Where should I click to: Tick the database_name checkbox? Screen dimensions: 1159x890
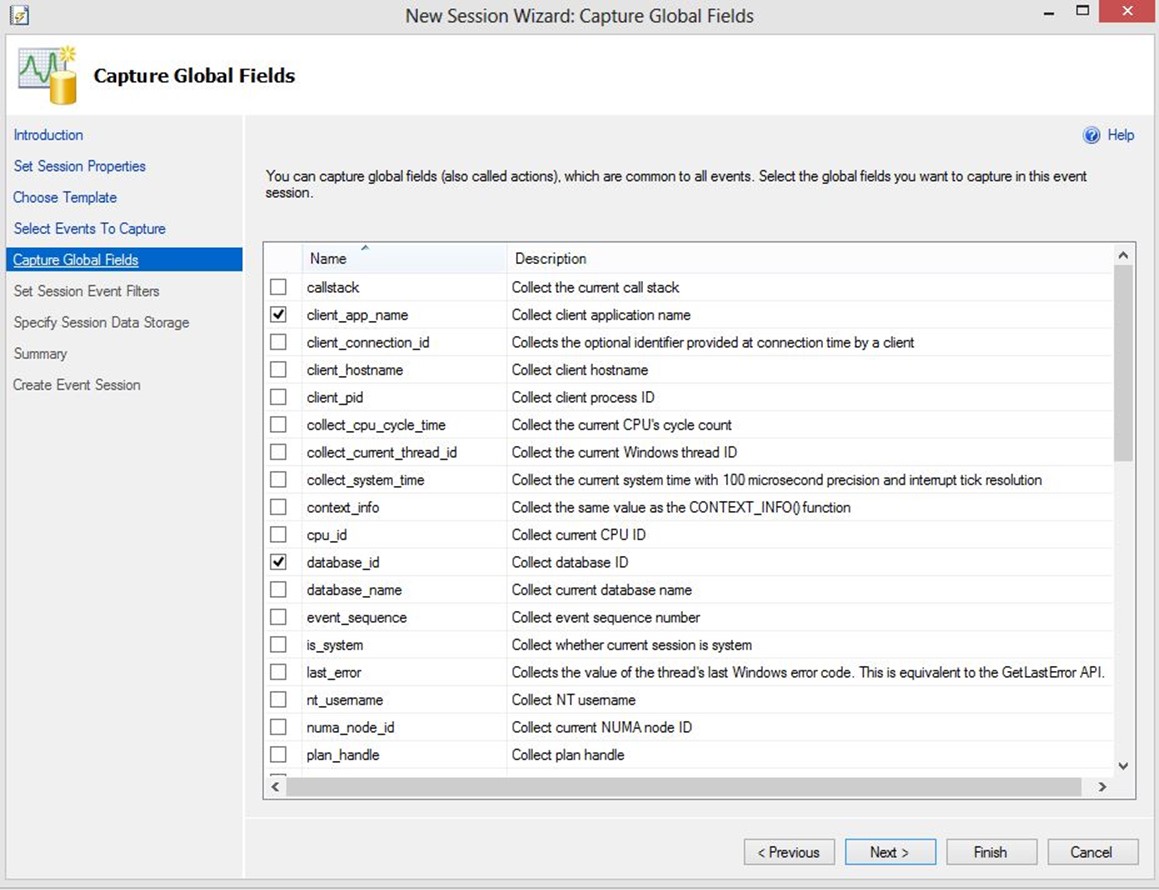[278, 589]
